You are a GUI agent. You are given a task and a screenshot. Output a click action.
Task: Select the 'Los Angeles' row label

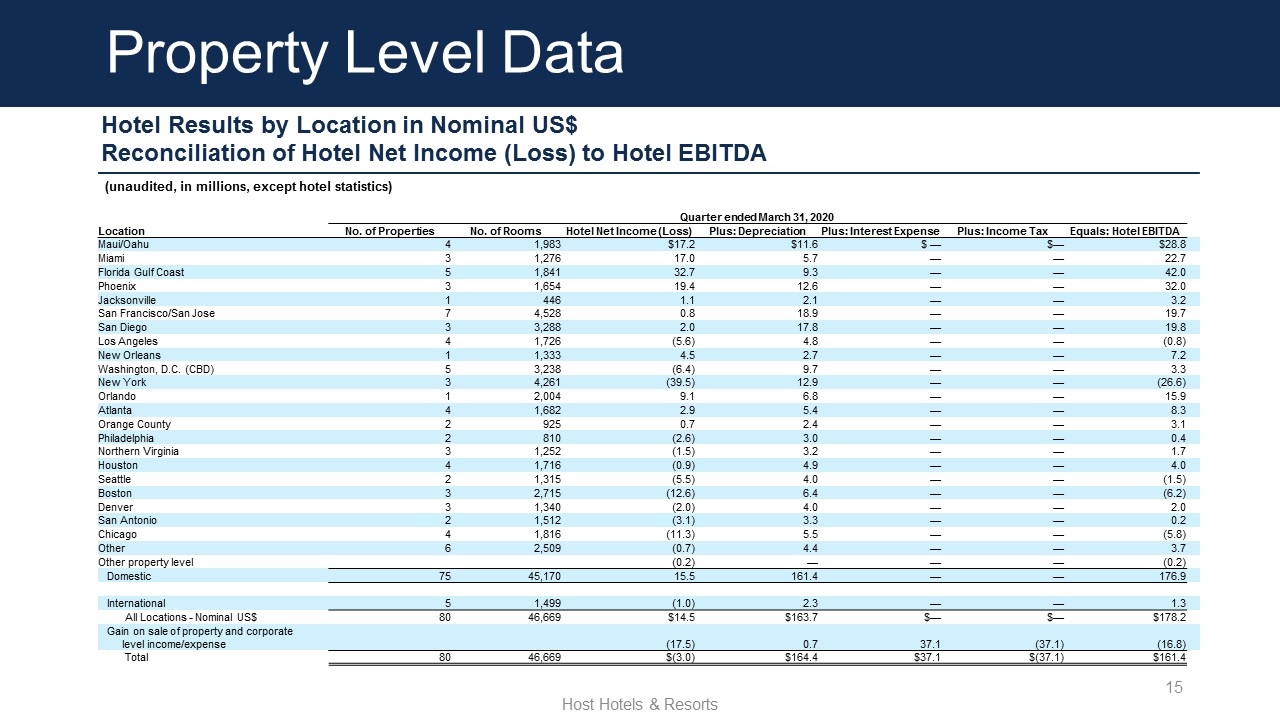(x=128, y=341)
